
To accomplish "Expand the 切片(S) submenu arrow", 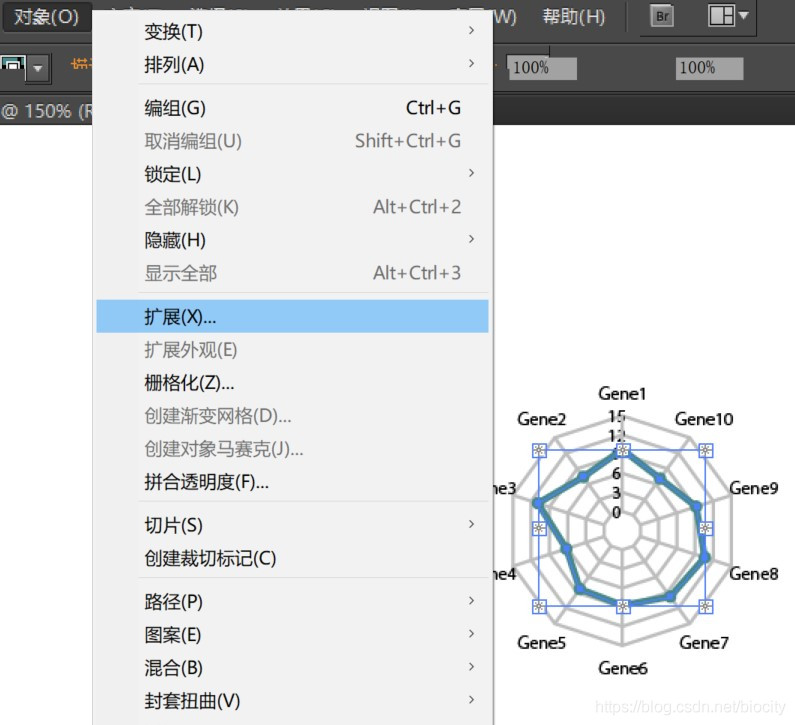I will coord(472,524).
